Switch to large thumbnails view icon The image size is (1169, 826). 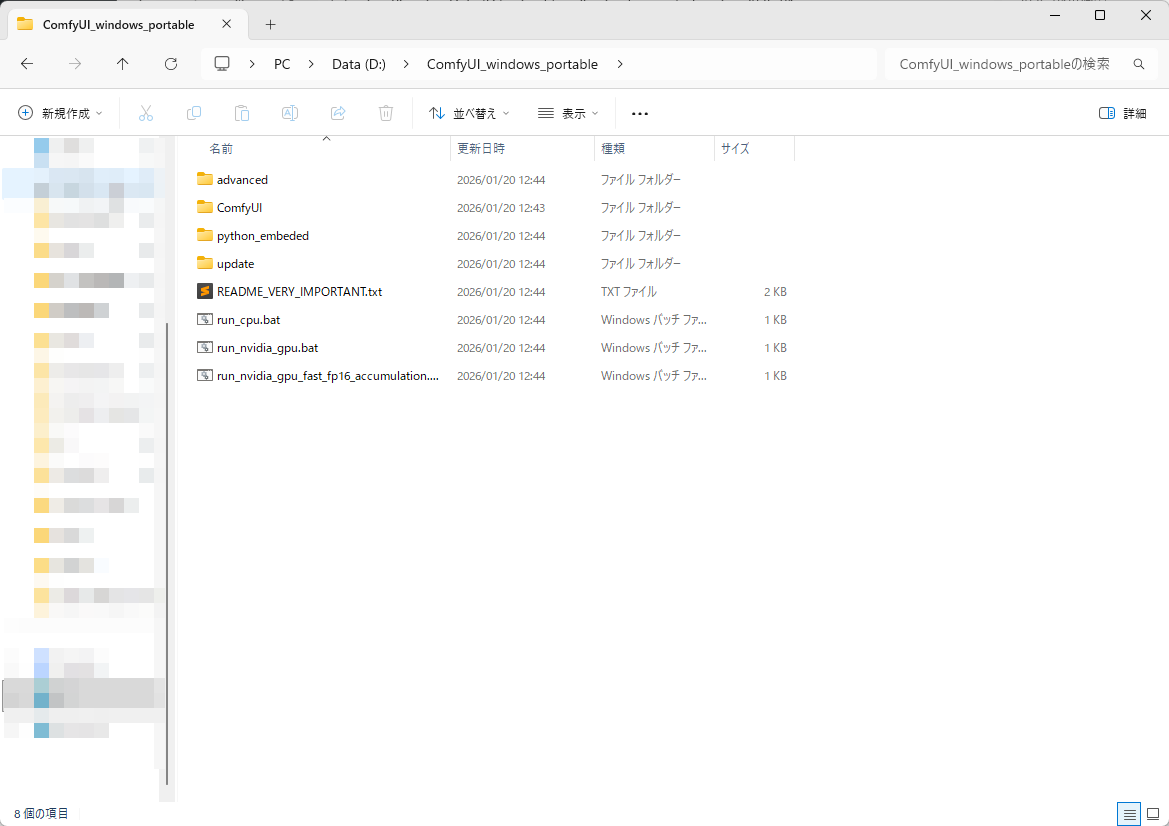(1153, 814)
